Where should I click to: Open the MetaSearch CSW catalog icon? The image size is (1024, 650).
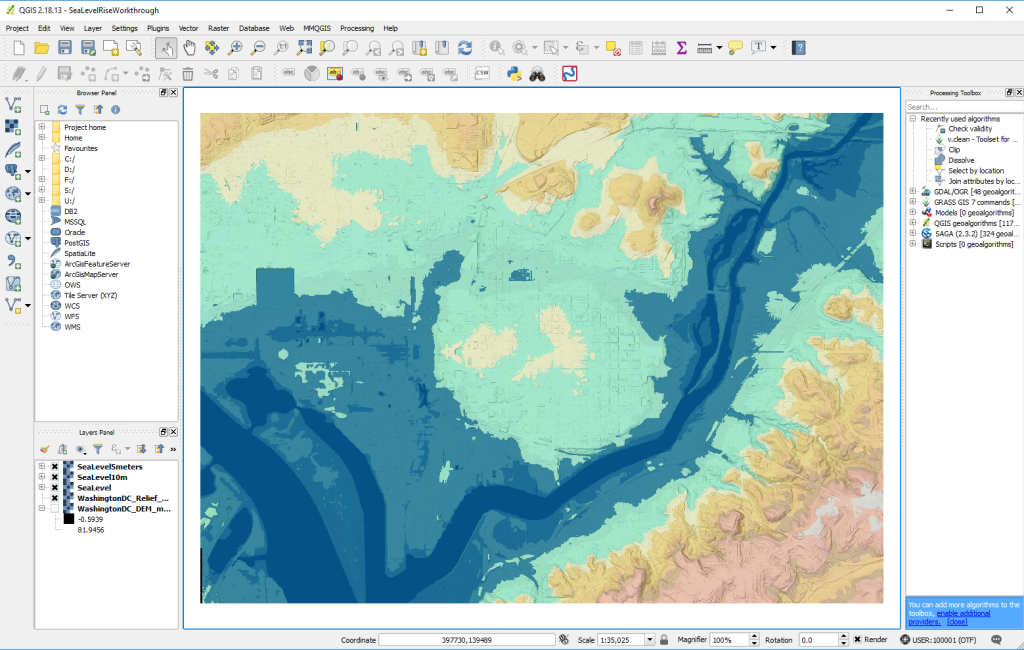point(482,73)
